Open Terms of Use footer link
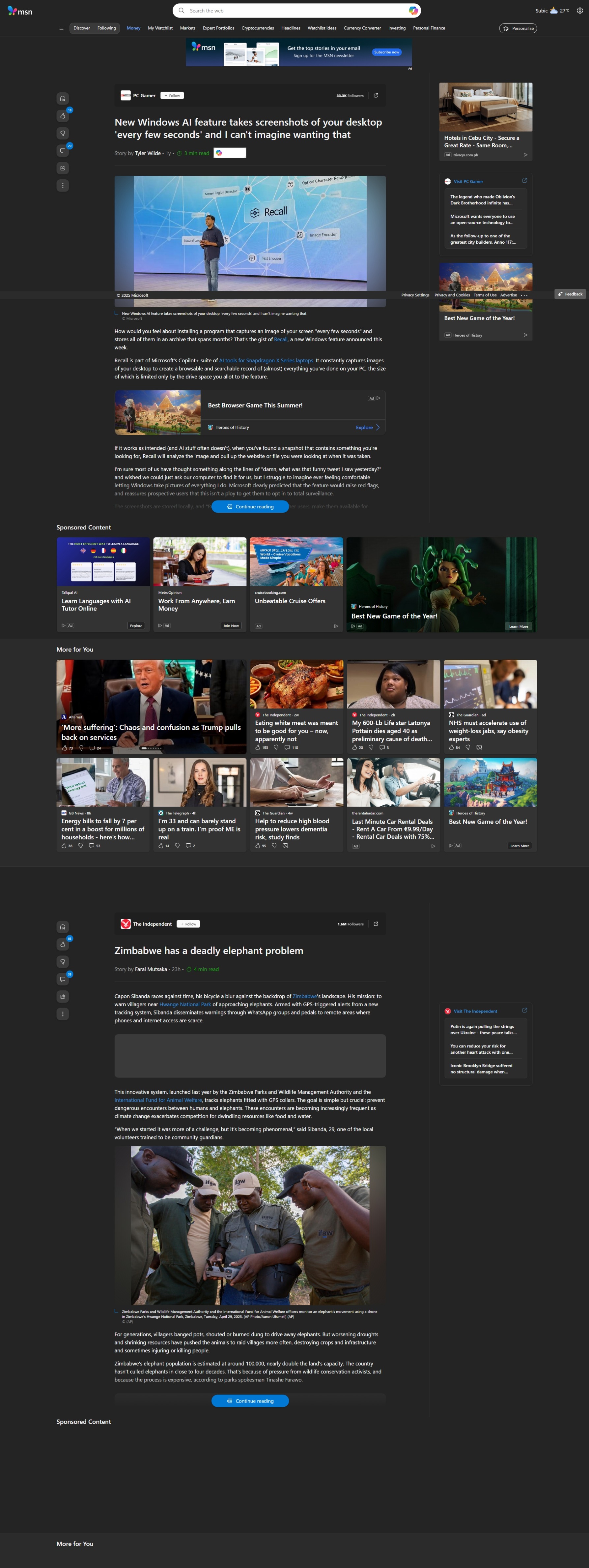This screenshot has width=589, height=1568. tap(485, 295)
